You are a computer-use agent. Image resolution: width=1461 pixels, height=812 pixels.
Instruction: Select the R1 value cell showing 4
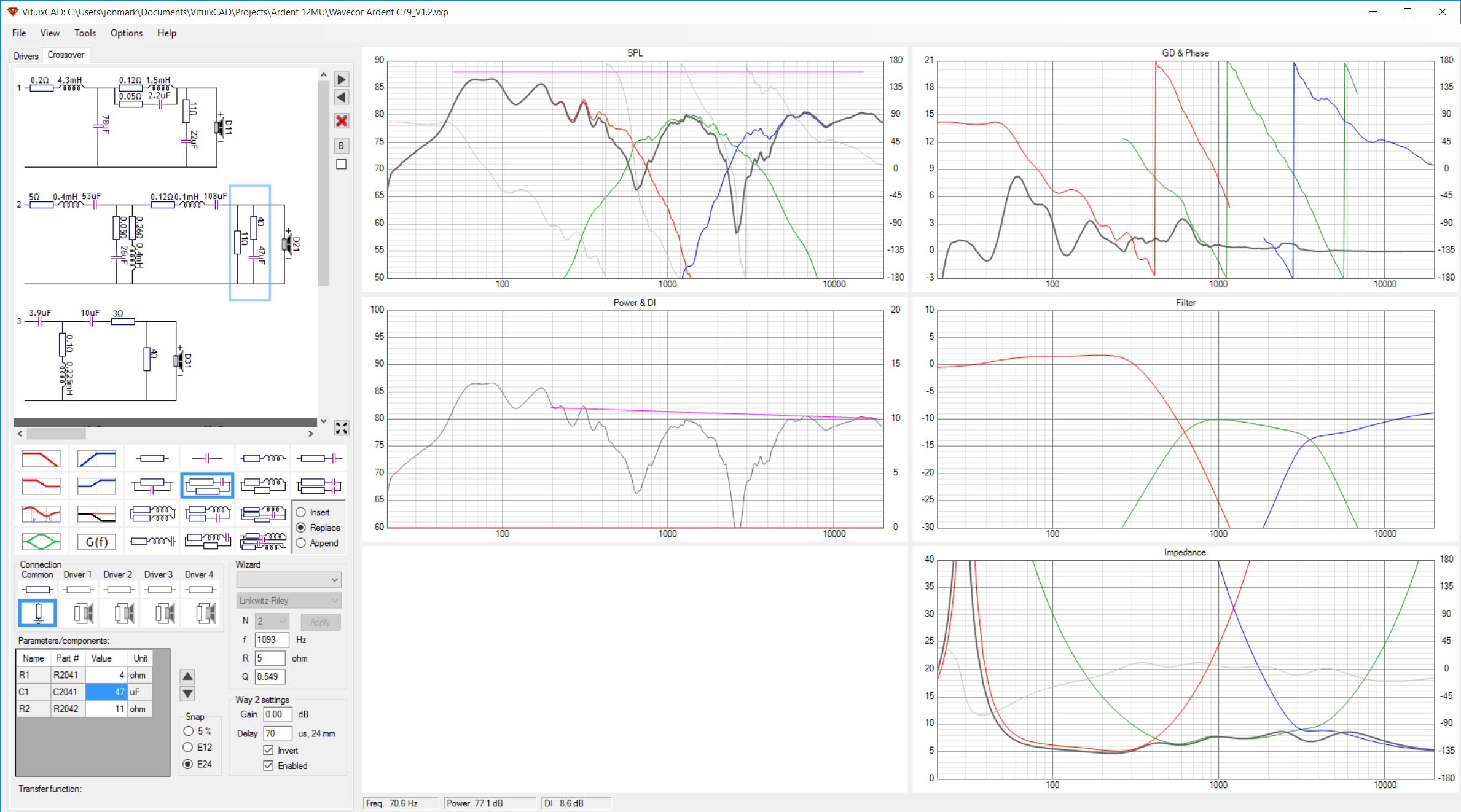pos(106,675)
